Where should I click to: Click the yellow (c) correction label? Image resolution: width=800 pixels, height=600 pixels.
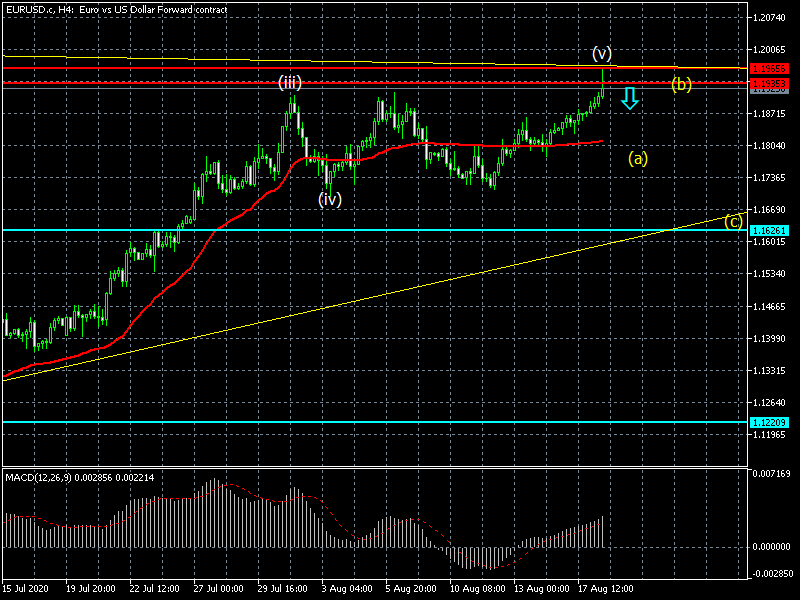[734, 221]
